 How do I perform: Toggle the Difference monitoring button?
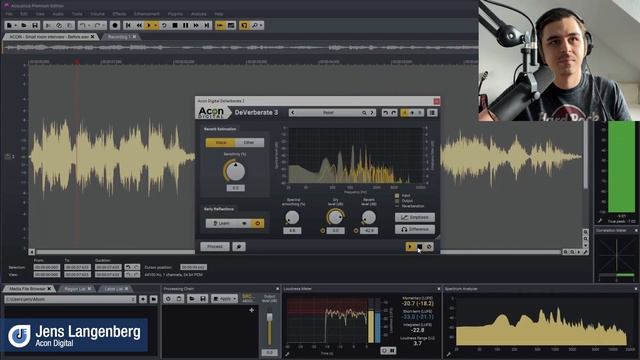(415, 229)
